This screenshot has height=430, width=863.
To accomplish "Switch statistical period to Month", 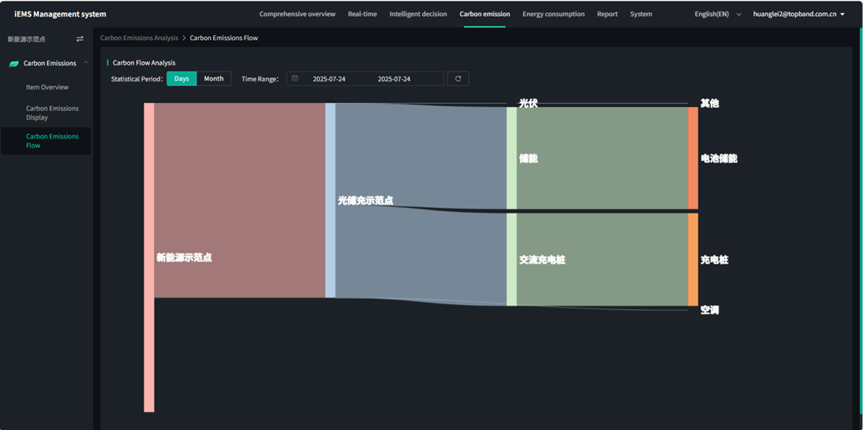I will click(214, 78).
